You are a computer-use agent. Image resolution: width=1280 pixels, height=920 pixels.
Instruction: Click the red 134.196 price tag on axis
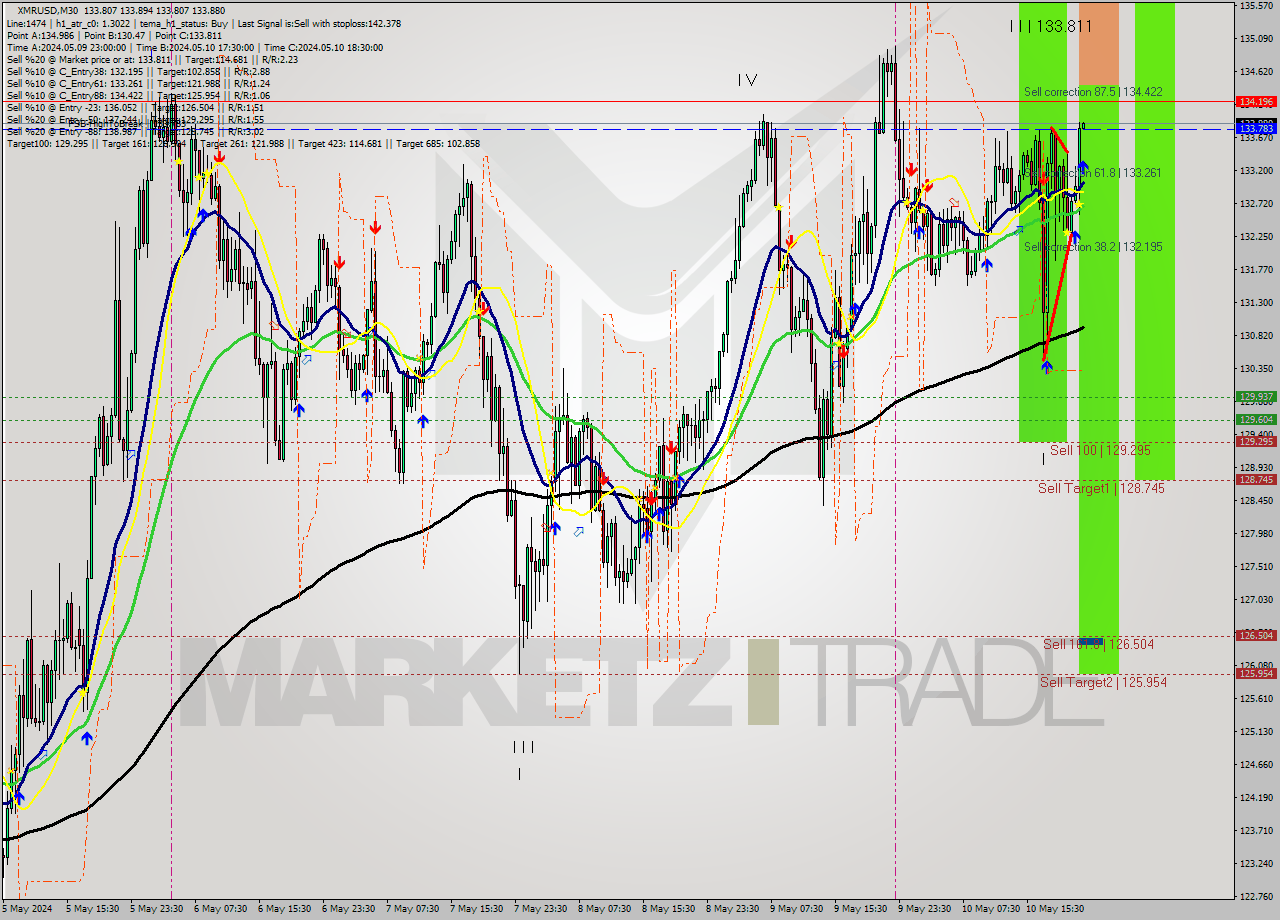click(x=1256, y=102)
